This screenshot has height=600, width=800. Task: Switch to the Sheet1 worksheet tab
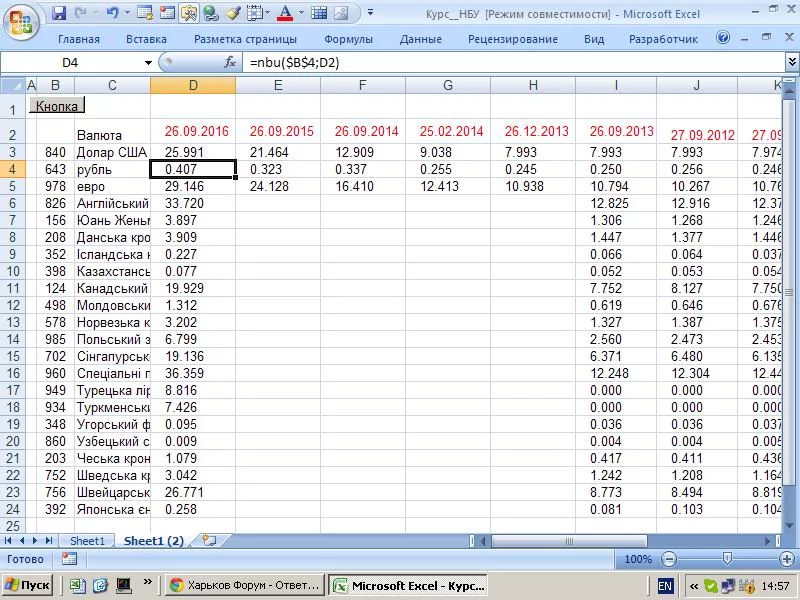[87, 541]
